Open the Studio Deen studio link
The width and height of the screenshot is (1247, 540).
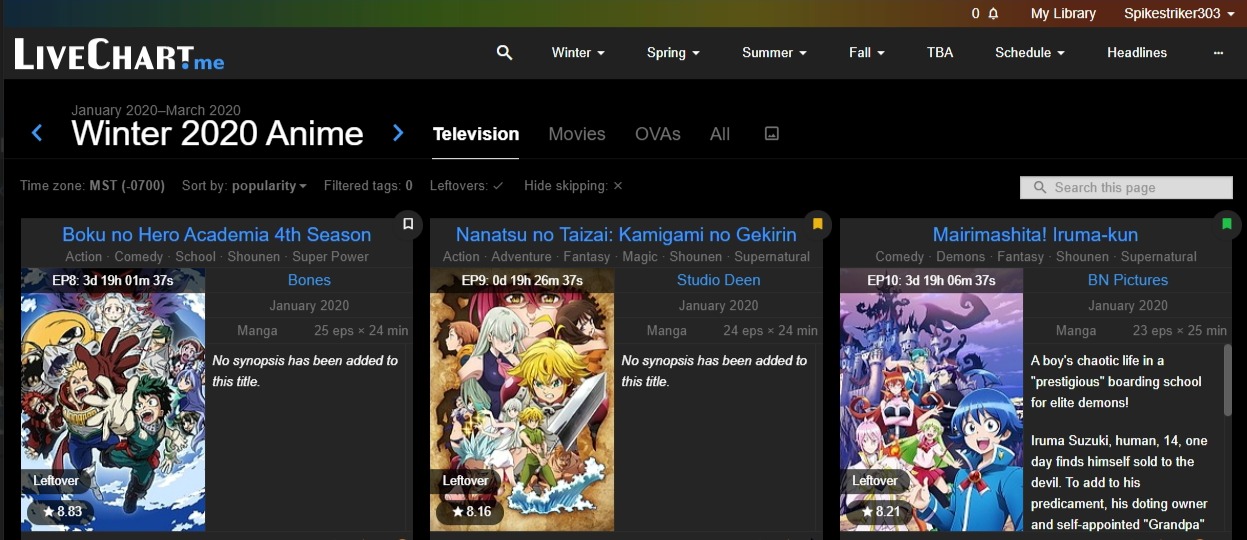718,280
